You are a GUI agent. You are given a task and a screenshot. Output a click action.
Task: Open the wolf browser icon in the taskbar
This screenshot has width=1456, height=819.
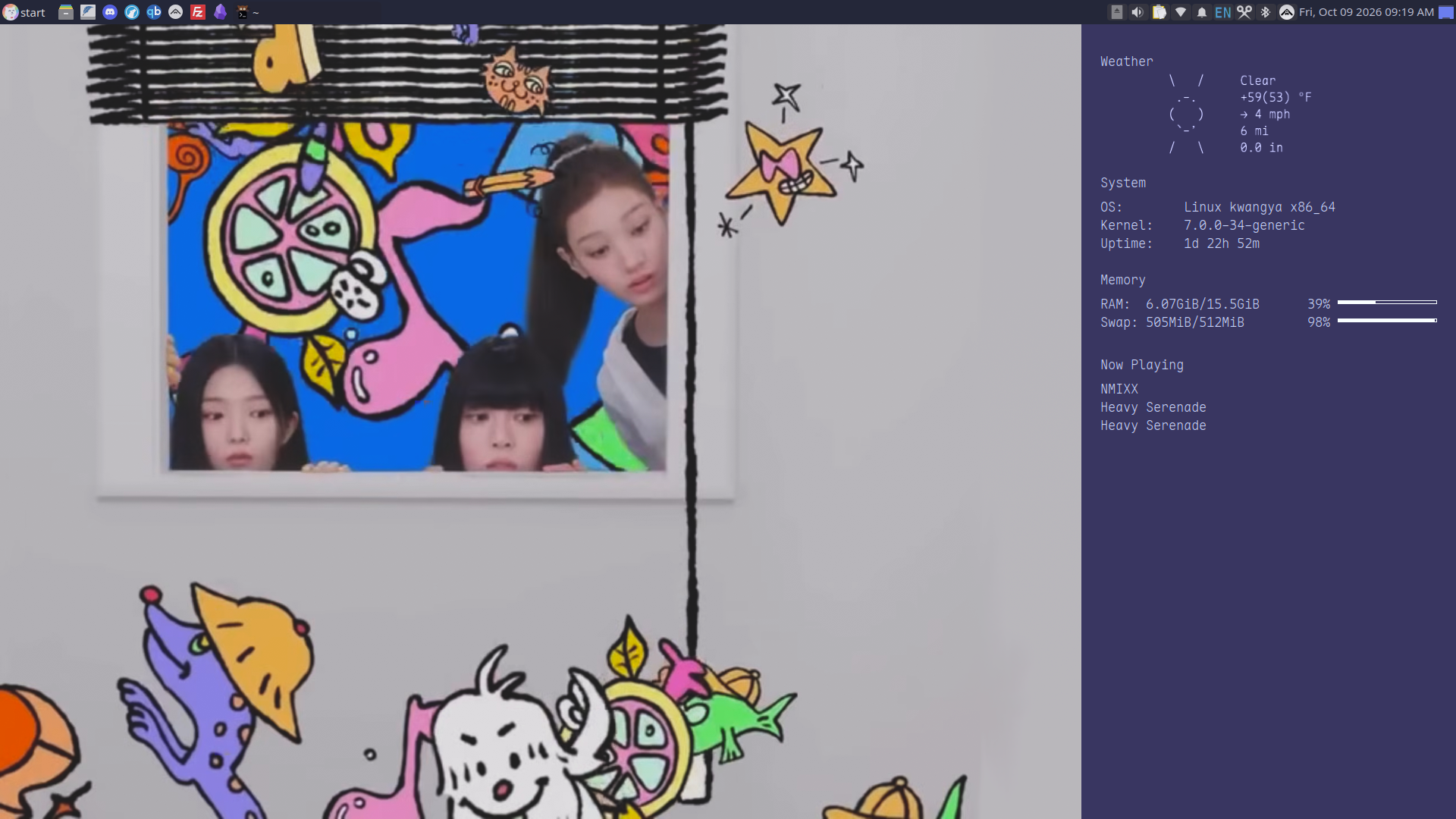[132, 12]
